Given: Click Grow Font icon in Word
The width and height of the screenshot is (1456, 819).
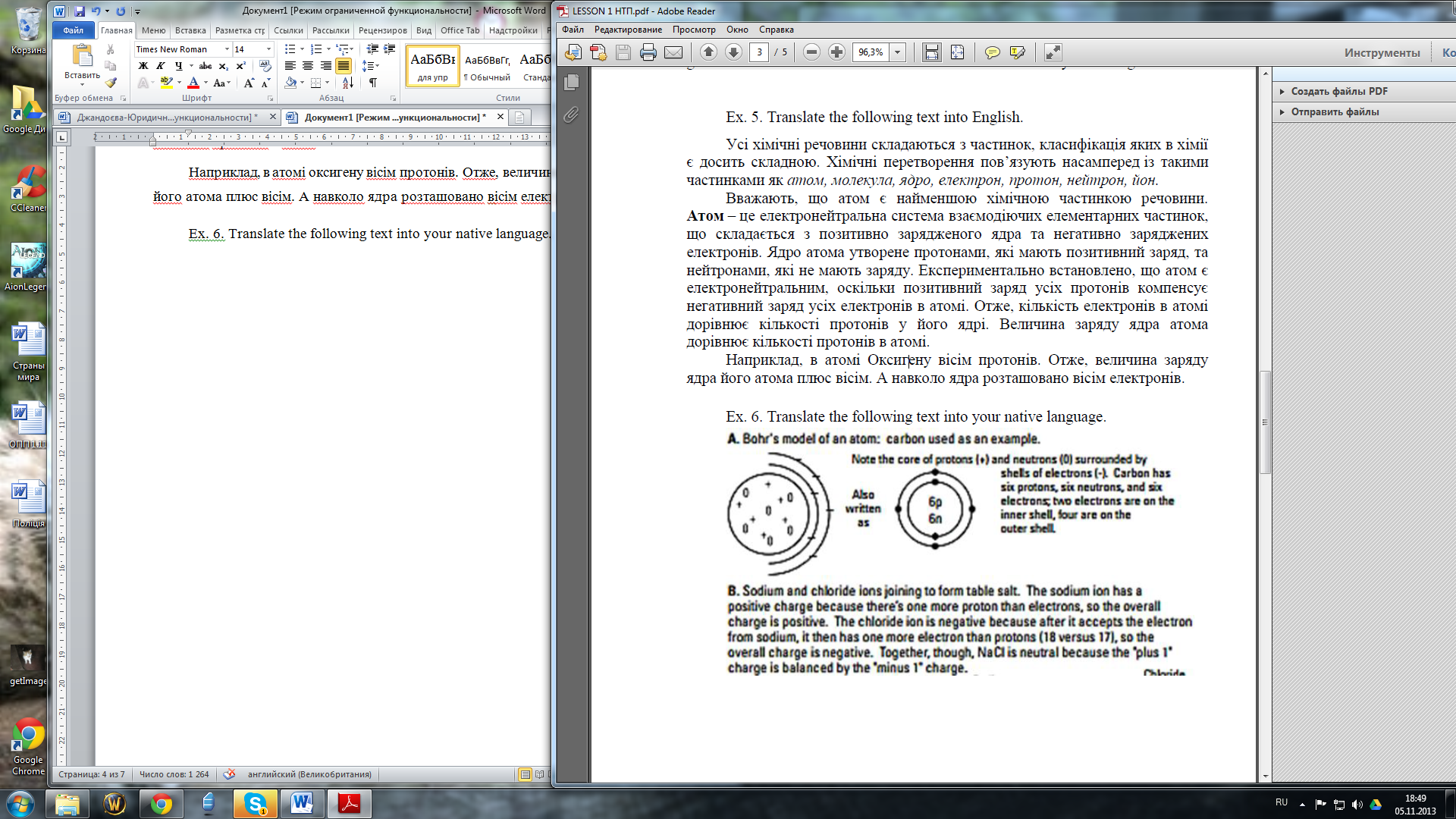Looking at the screenshot, I should (x=248, y=83).
